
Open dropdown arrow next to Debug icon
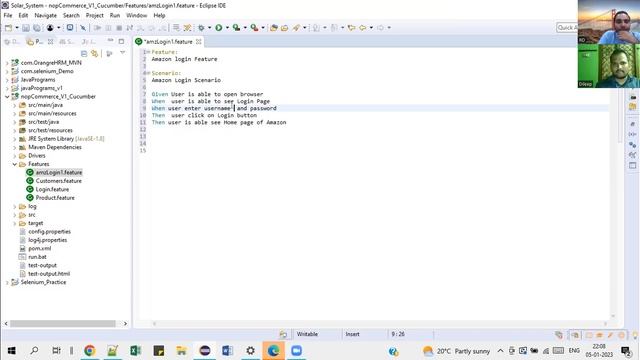pyautogui.click(x=209, y=28)
